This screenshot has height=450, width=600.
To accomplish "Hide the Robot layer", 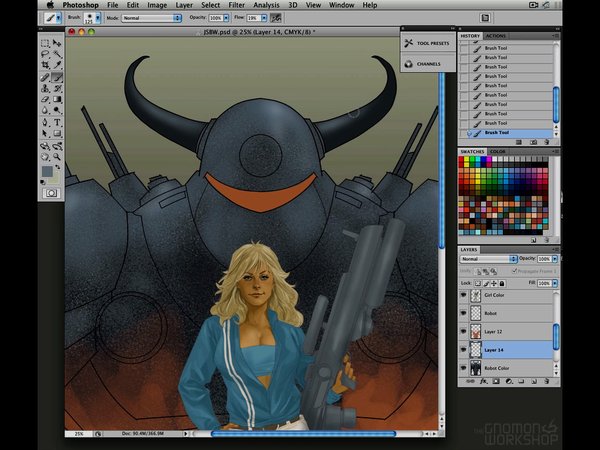I will click(x=464, y=313).
